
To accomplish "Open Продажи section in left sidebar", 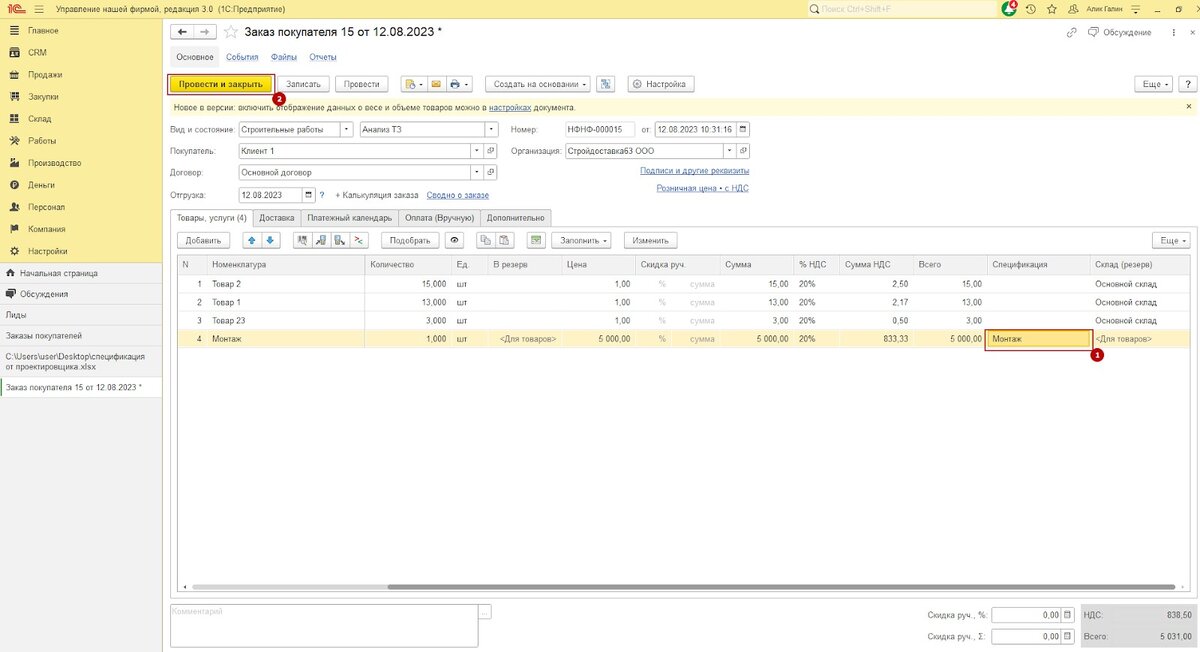I will (45, 75).
